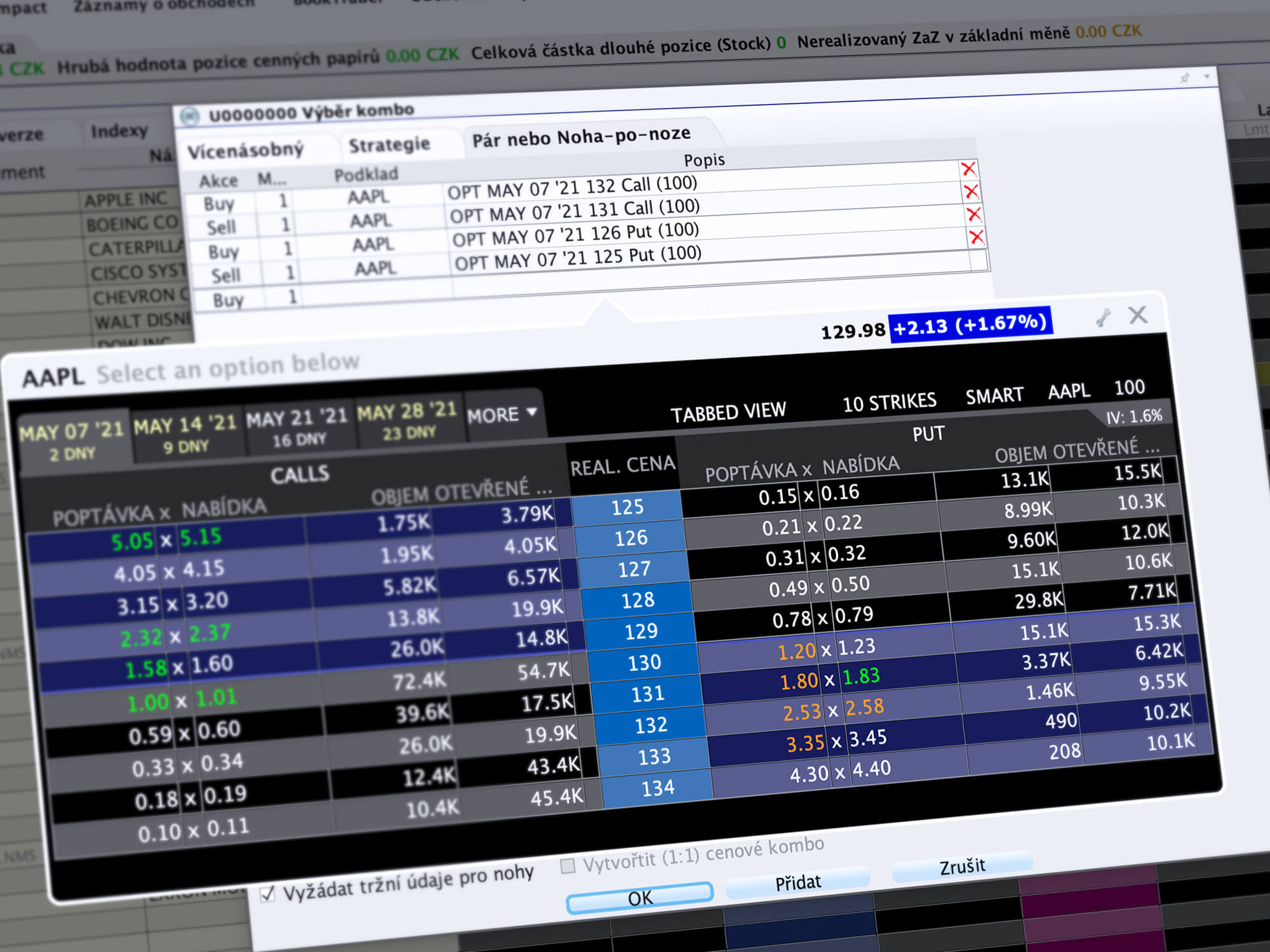Remove the 132 Call leg with its red X
Screen dimensions: 1270x952
click(968, 169)
